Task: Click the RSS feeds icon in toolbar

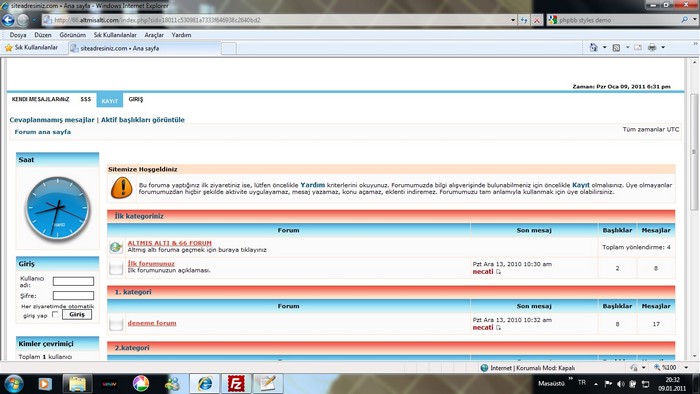Action: 616,47
